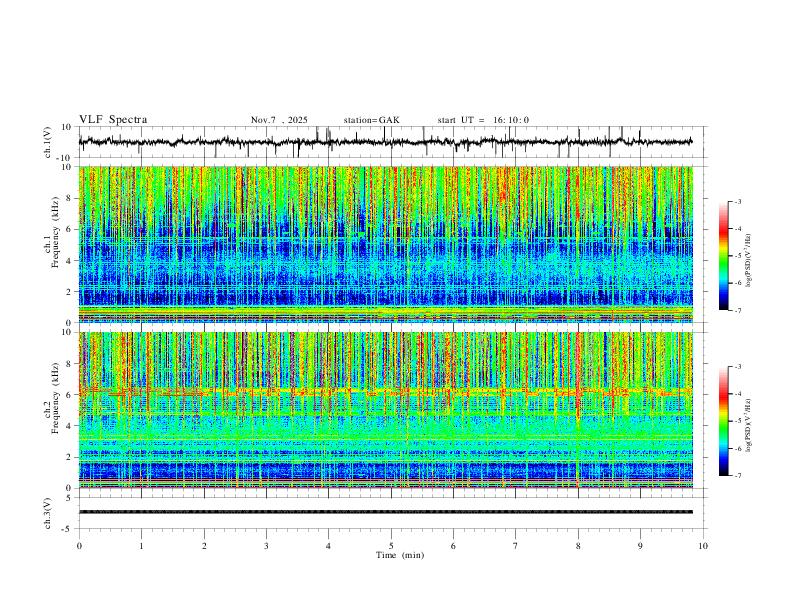Click the "-5" label on ch.1 color scale
The image size is (792, 612).
pos(738,256)
